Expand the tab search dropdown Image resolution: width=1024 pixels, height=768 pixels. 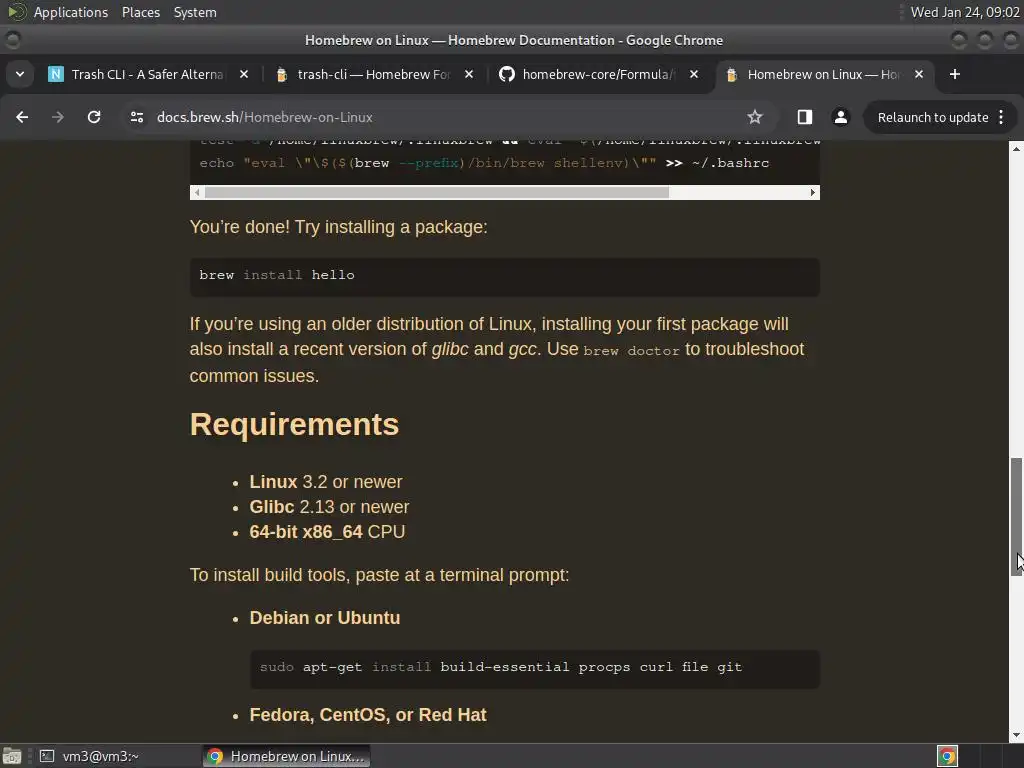tap(20, 74)
